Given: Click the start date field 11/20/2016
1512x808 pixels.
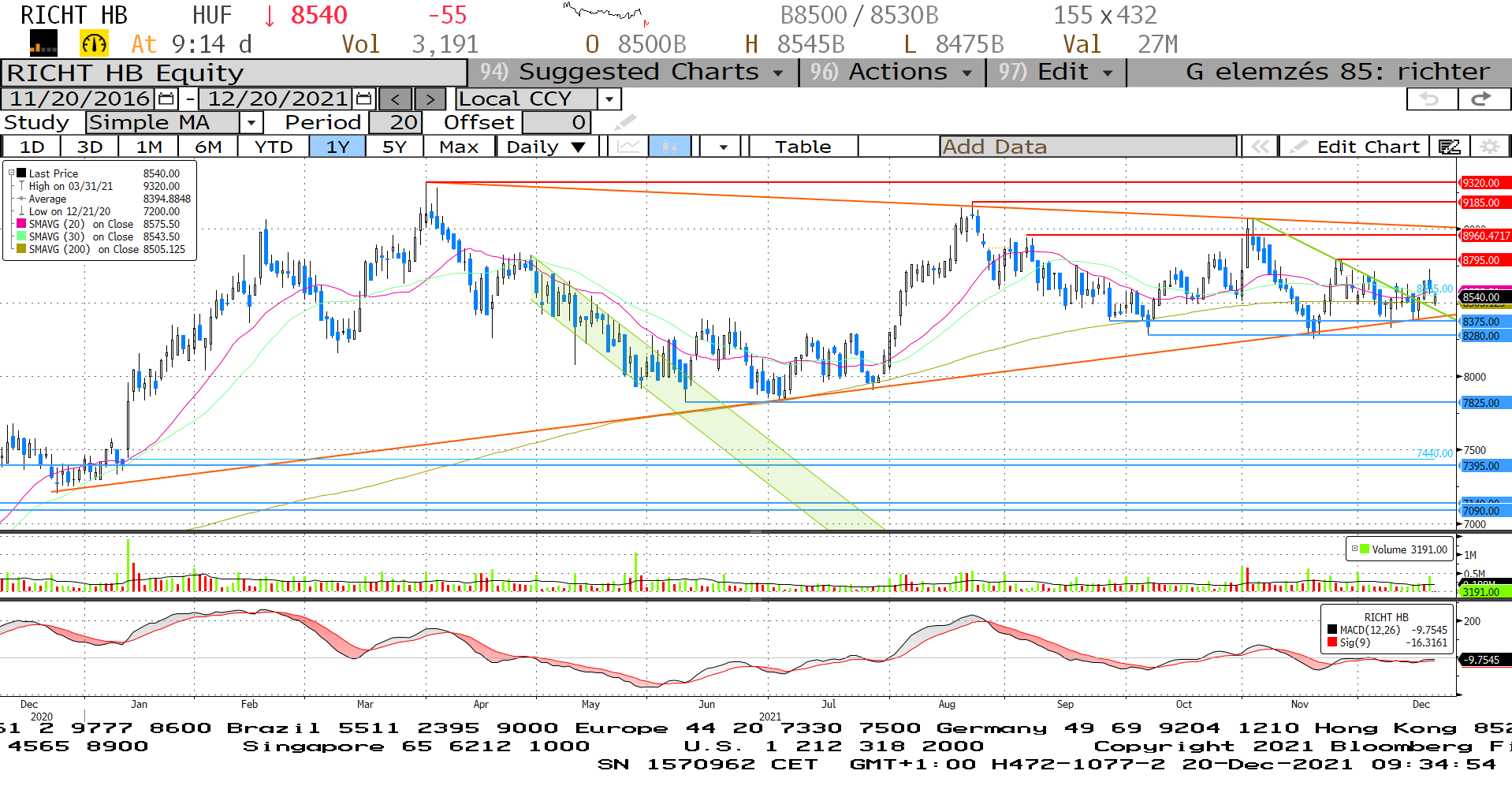Looking at the screenshot, I should pos(79,99).
